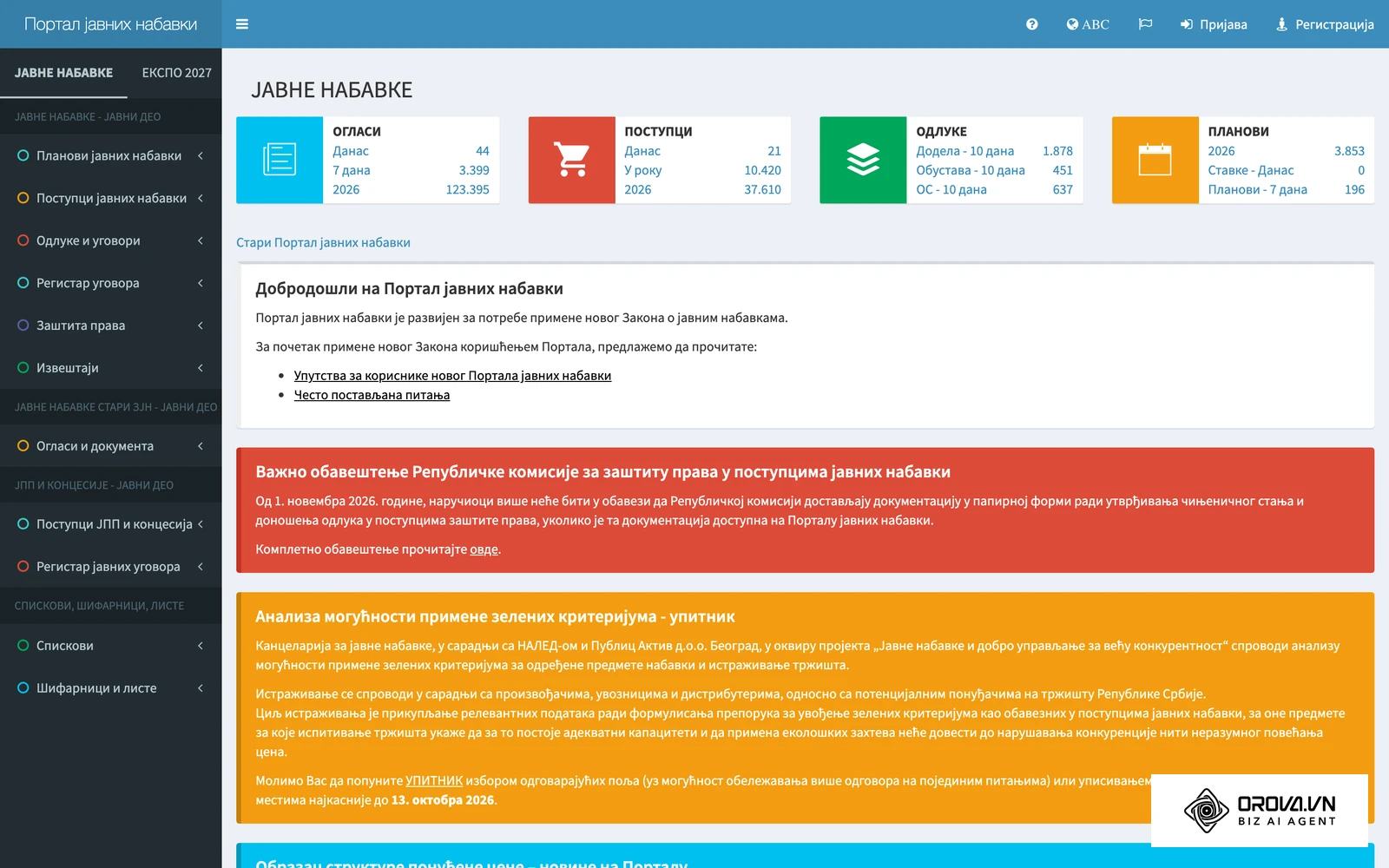Click the flag language icon

tap(1145, 24)
